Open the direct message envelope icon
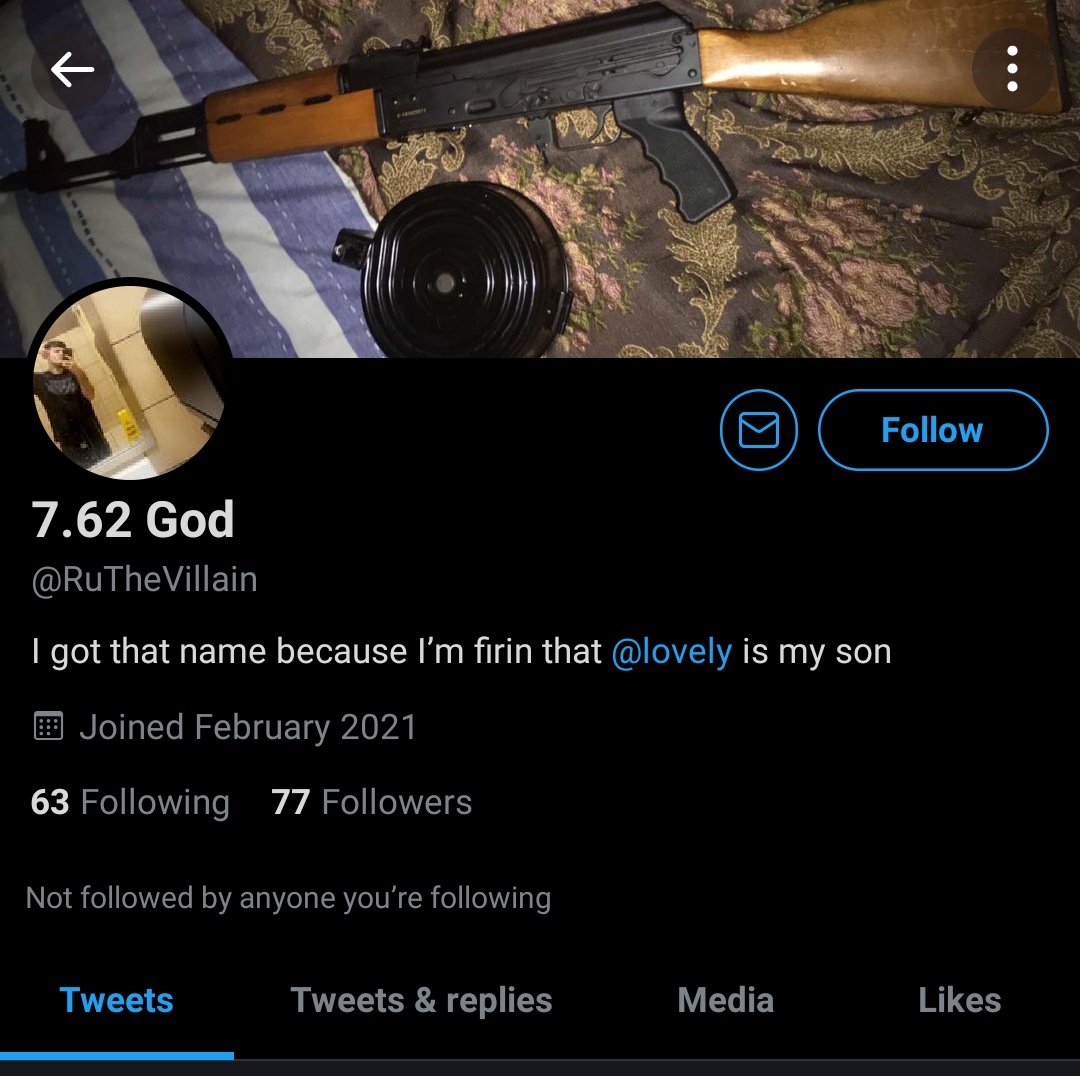 (758, 430)
